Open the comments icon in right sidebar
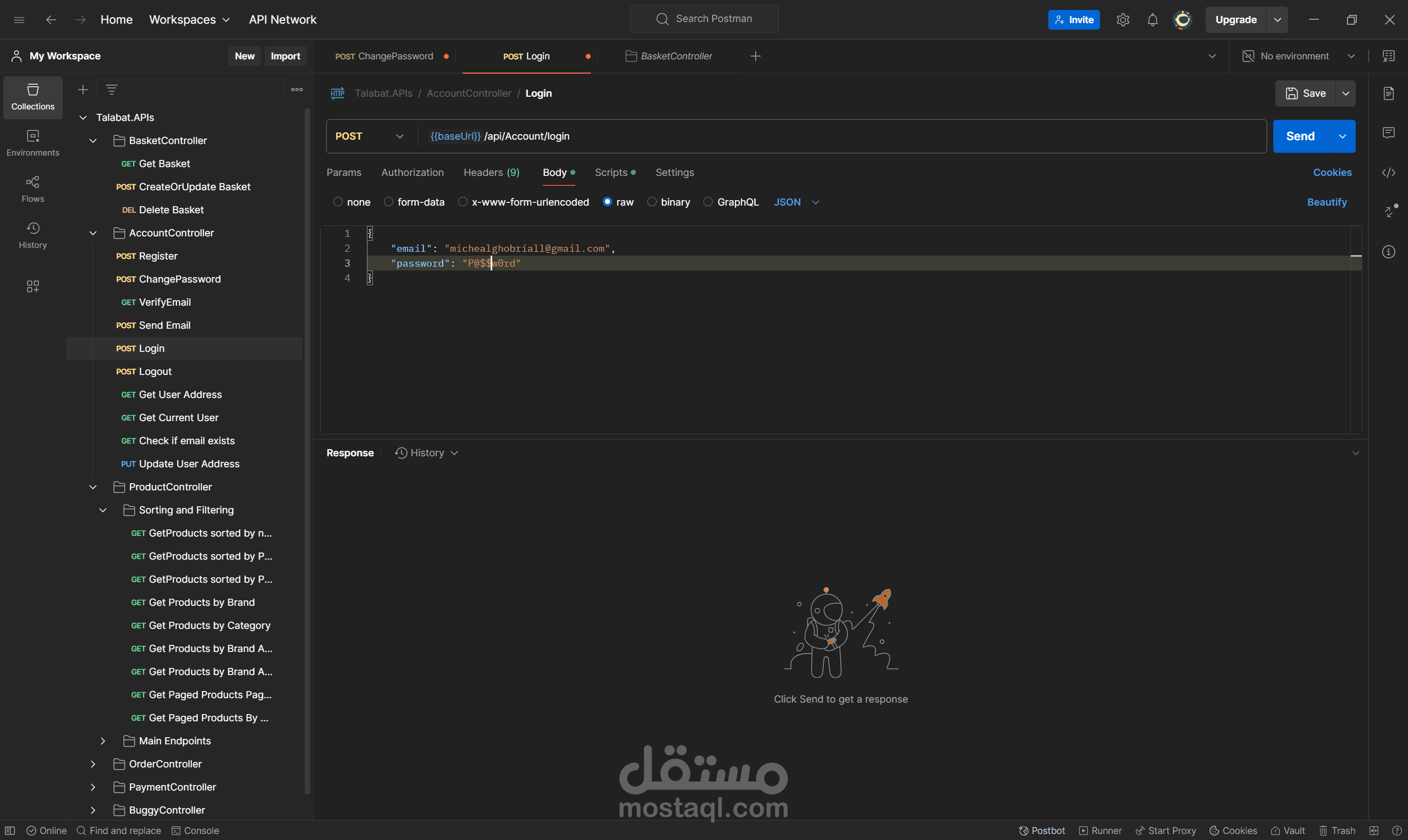The image size is (1408, 840). click(x=1388, y=133)
